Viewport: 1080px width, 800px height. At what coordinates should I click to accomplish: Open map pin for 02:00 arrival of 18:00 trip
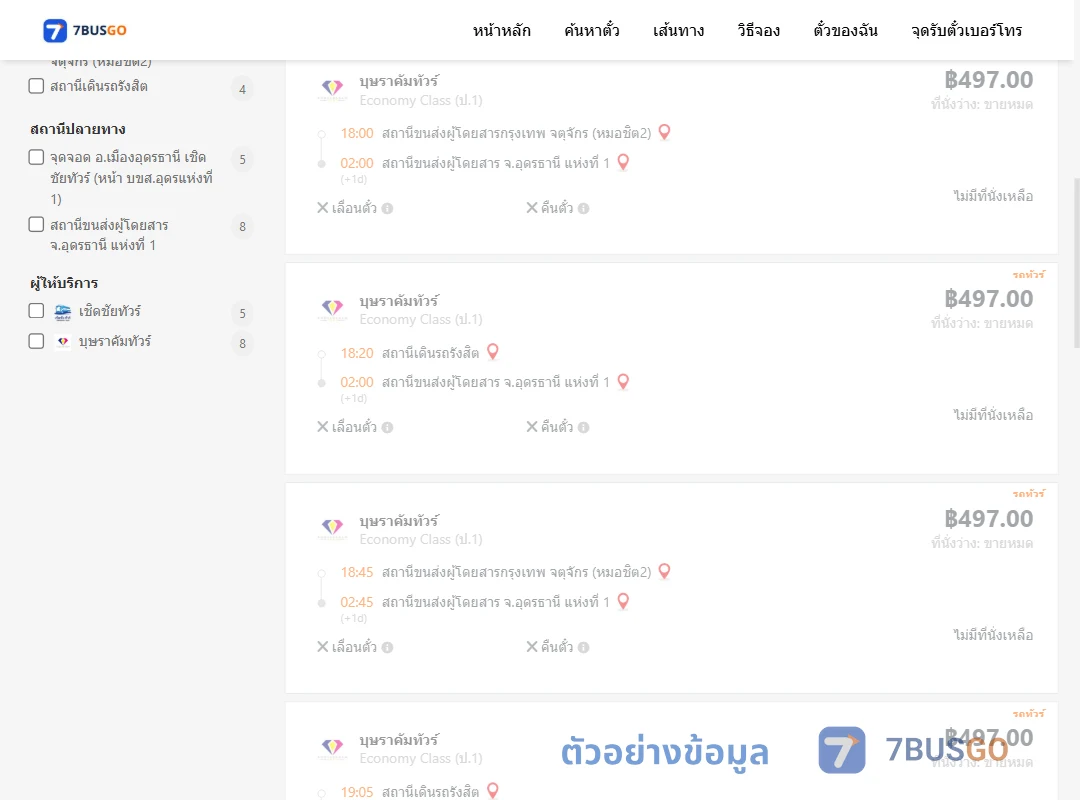coord(623,162)
